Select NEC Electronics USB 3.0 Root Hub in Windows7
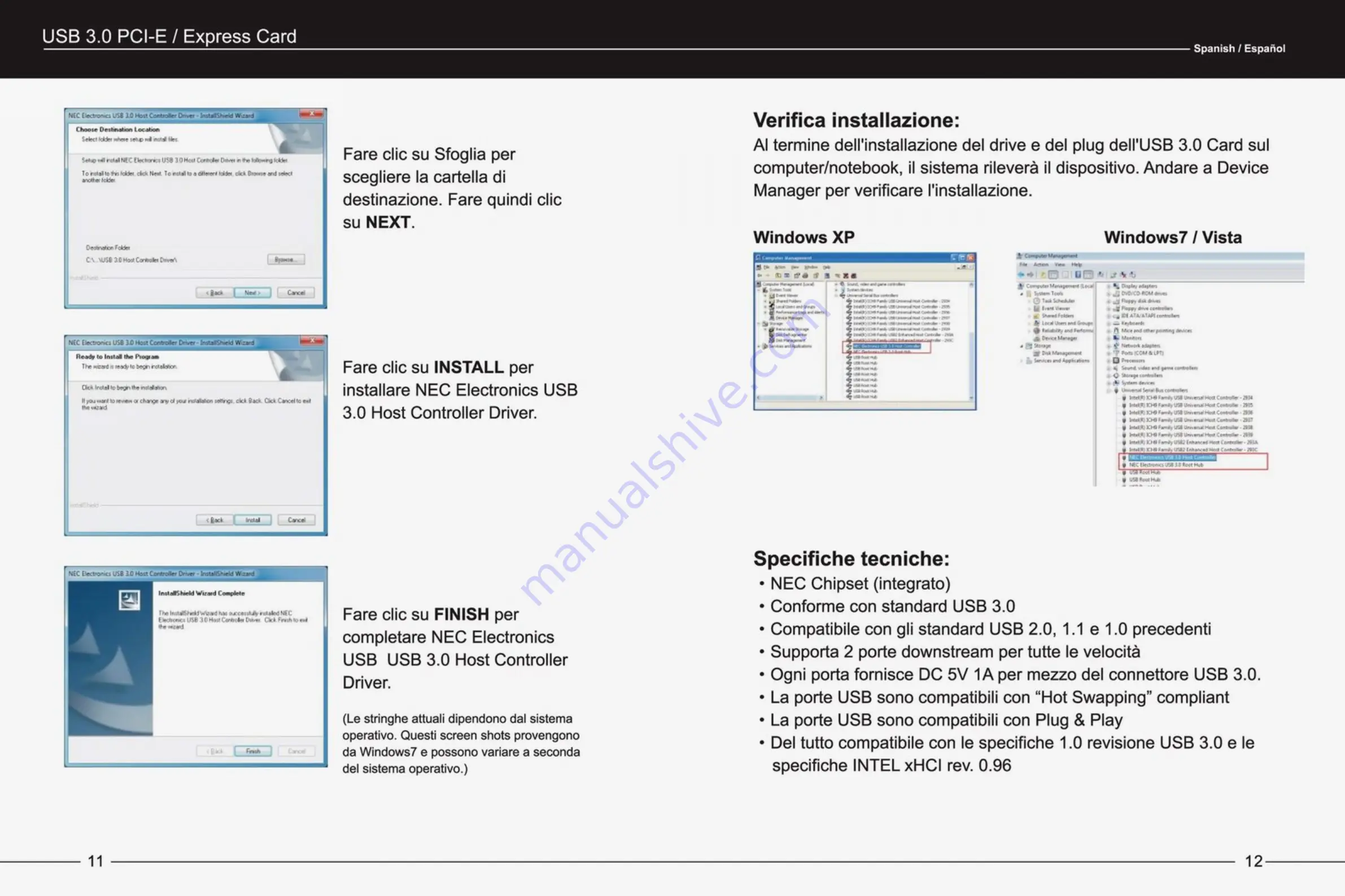1345x896 pixels. pyautogui.click(x=1166, y=465)
